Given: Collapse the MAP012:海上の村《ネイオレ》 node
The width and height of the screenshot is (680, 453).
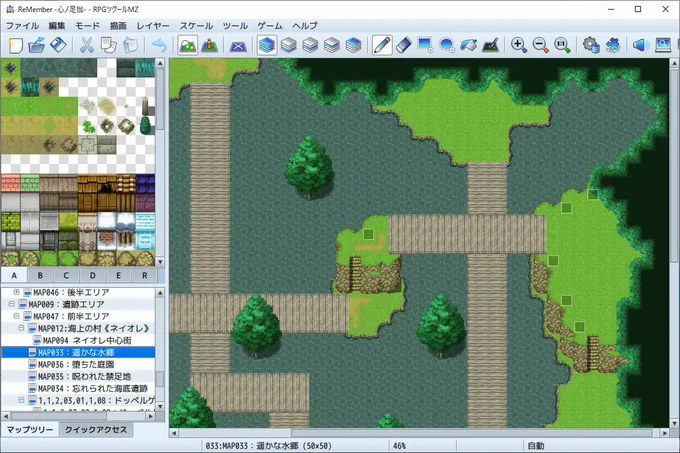Looking at the screenshot, I should coord(21,328).
